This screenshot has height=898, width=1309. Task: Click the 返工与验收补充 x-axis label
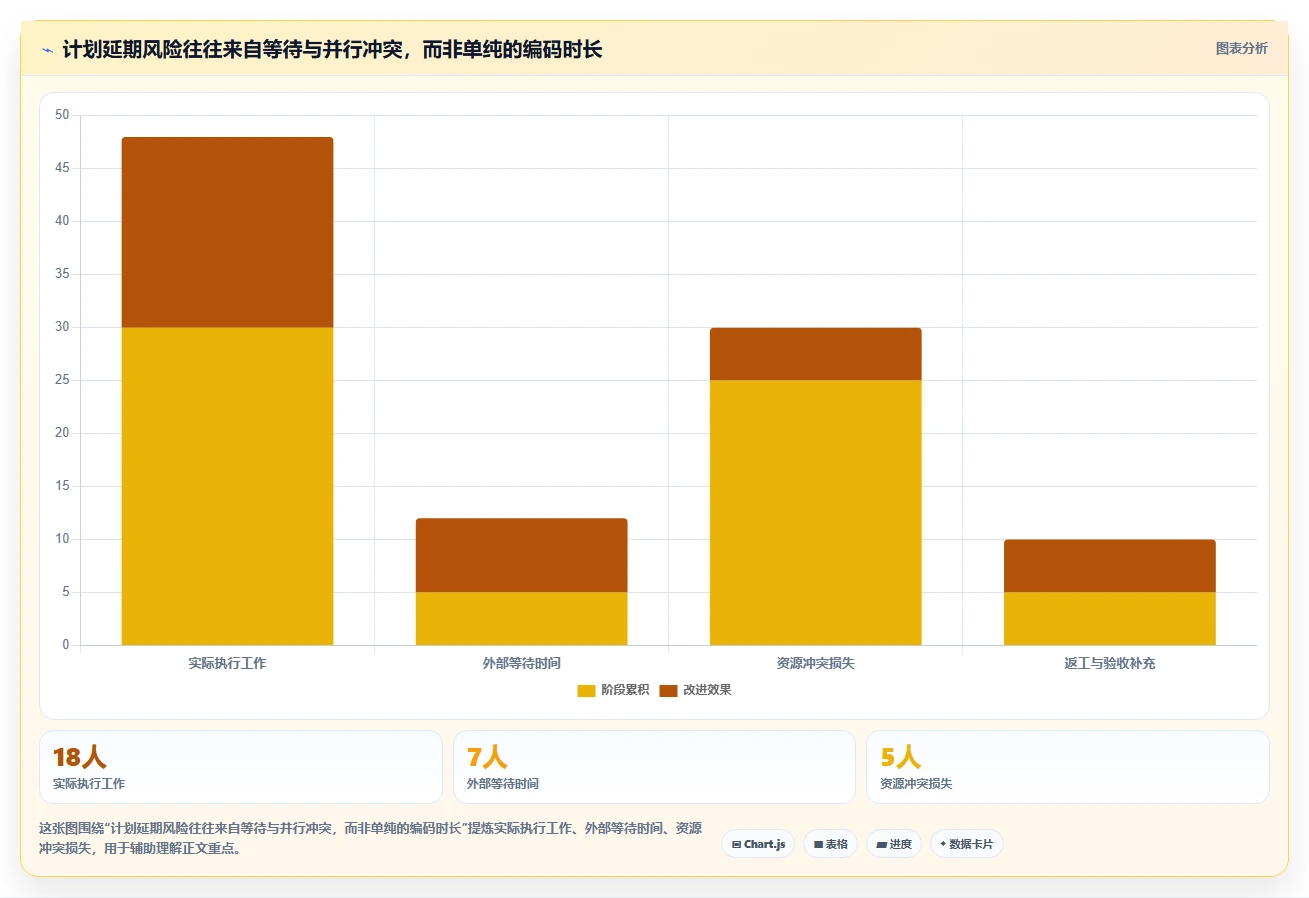[1109, 663]
